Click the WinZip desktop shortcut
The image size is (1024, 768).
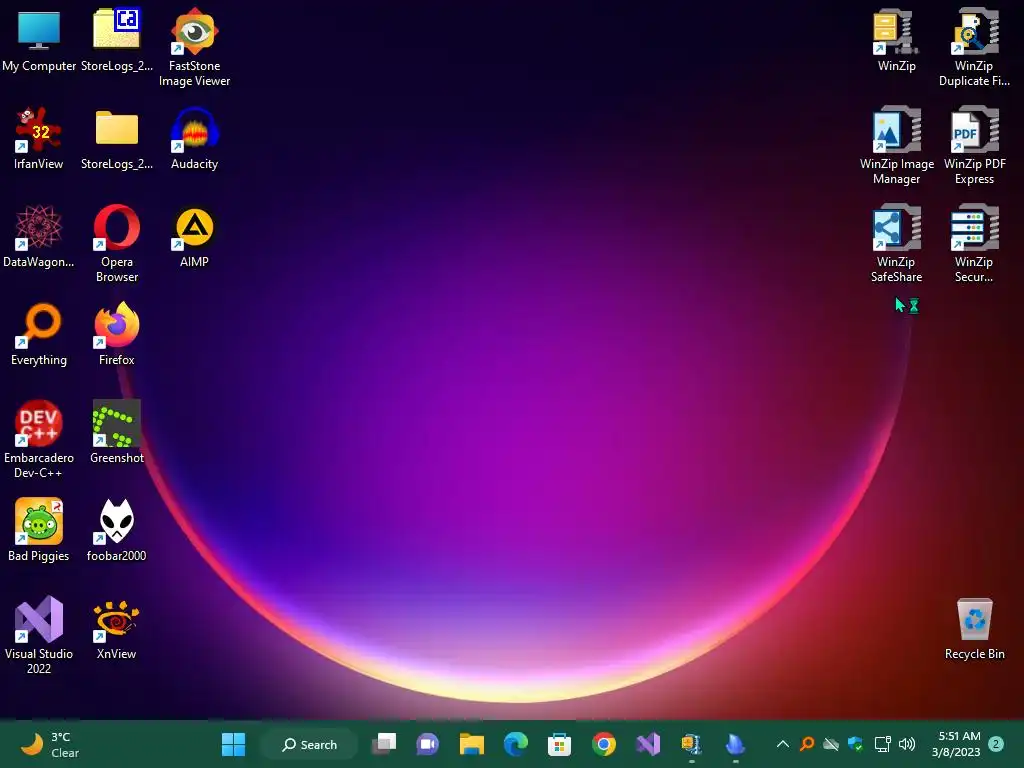coord(896,40)
